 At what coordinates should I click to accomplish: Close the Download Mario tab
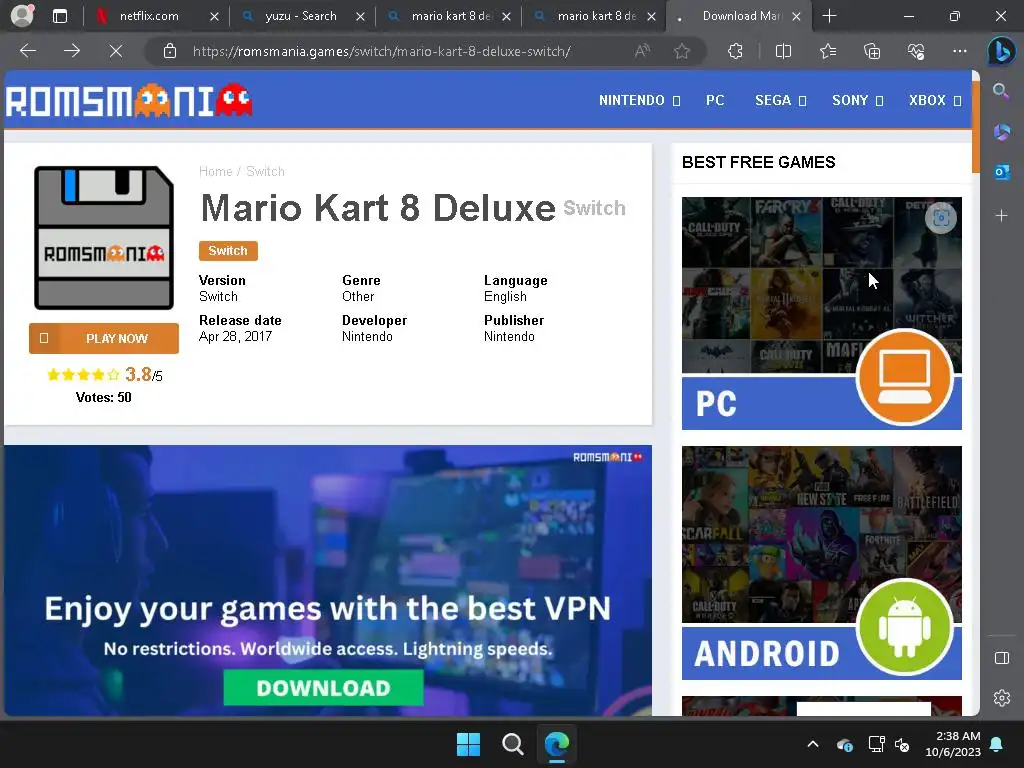tap(796, 17)
